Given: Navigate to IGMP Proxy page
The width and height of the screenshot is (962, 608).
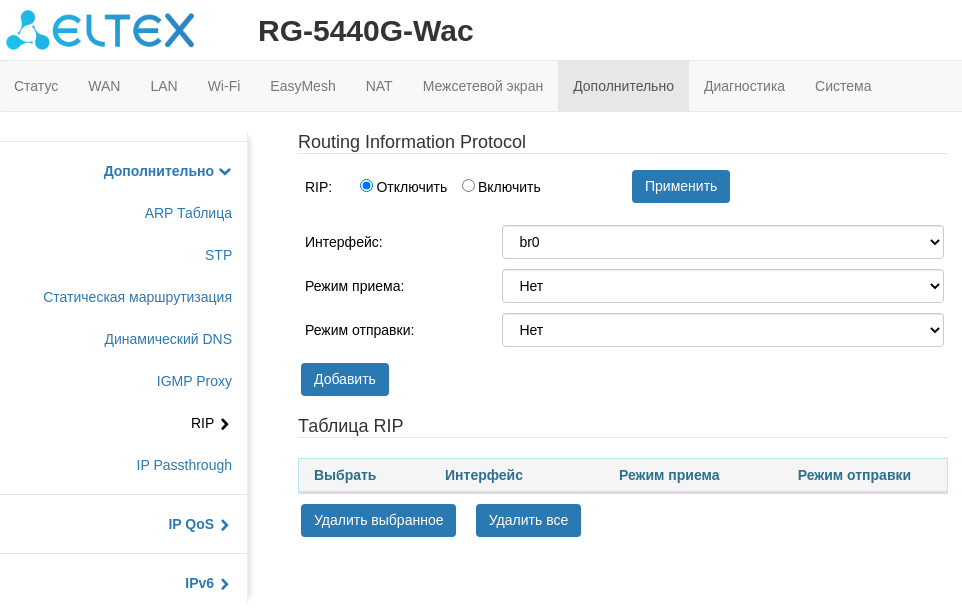Looking at the screenshot, I should [194, 381].
